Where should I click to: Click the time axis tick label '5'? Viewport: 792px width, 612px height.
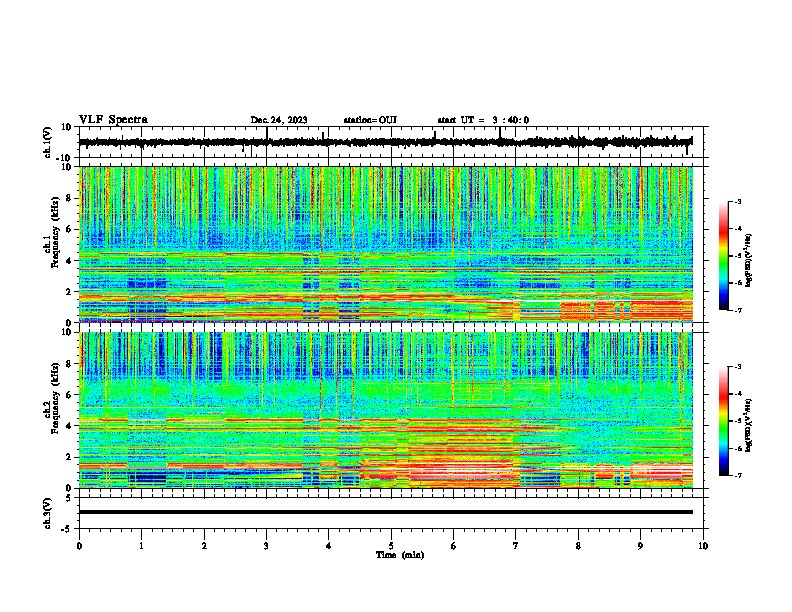coord(391,545)
